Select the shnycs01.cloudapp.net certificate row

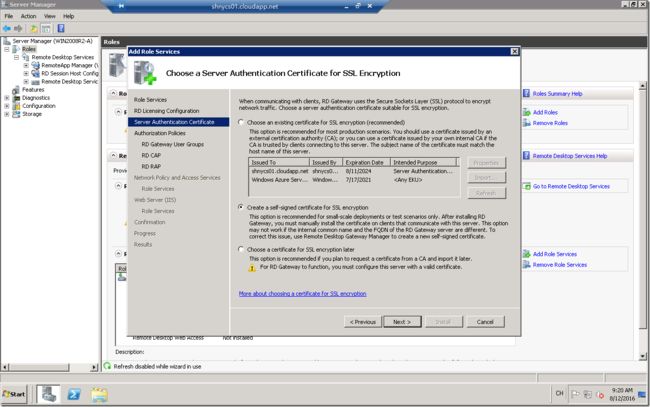354,171
